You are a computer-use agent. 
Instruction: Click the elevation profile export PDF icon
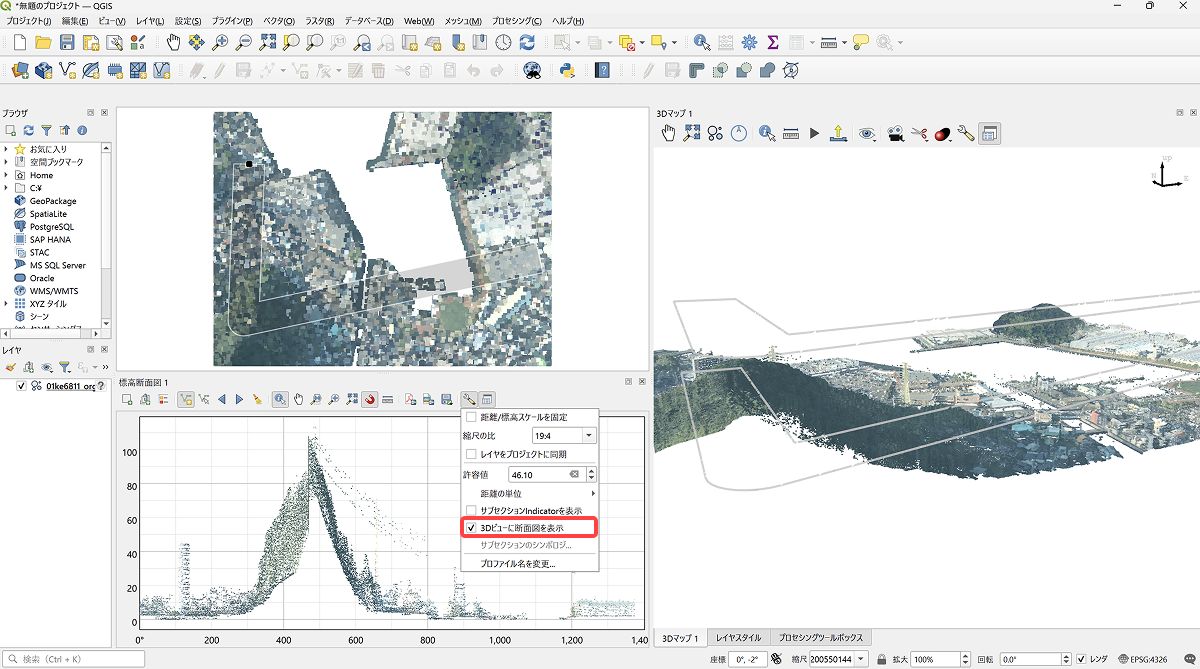[411, 399]
